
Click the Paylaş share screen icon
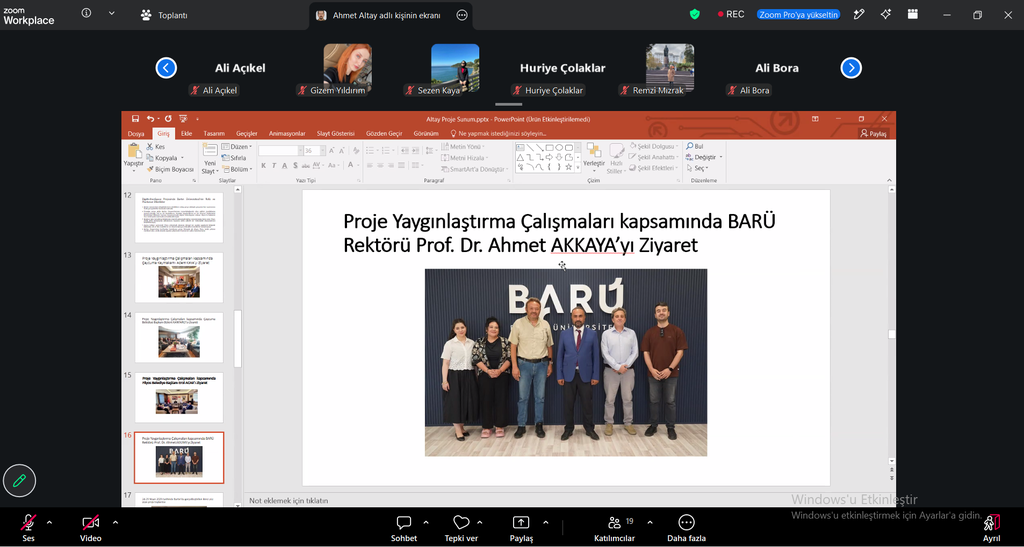coord(520,522)
